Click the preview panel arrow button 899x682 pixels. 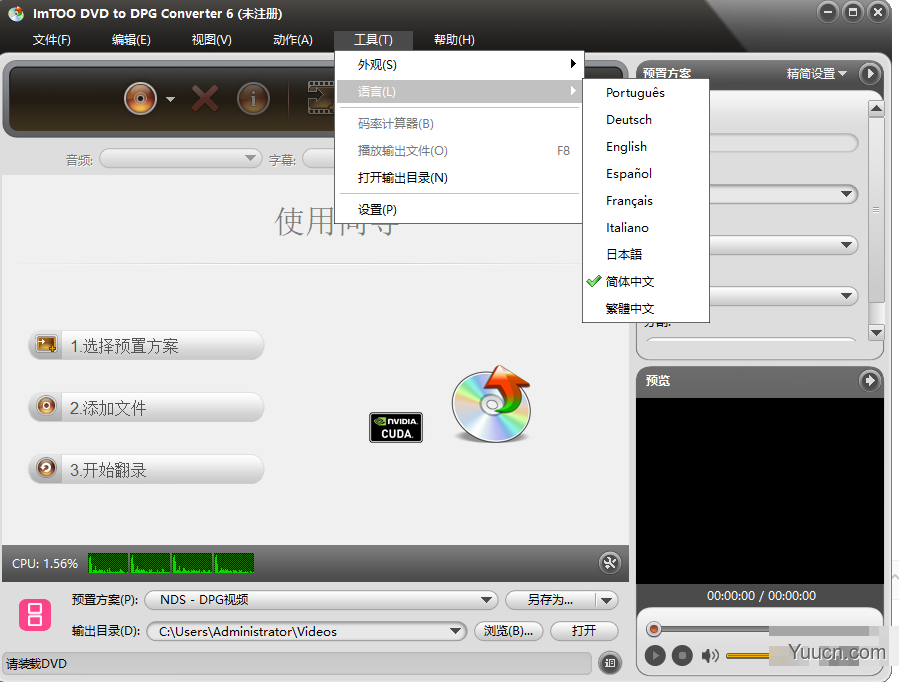pos(870,381)
